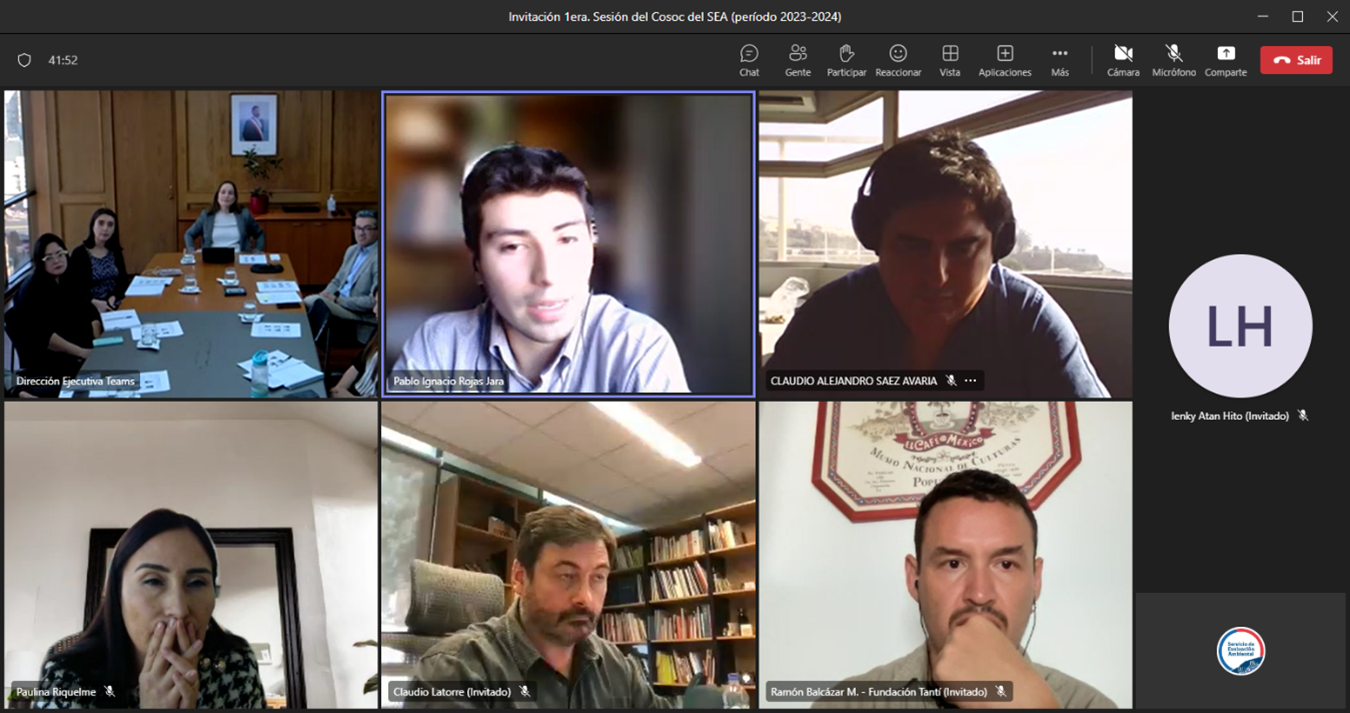This screenshot has height=713, width=1350.
Task: Unmute using the Micrófono button
Action: click(x=1173, y=59)
